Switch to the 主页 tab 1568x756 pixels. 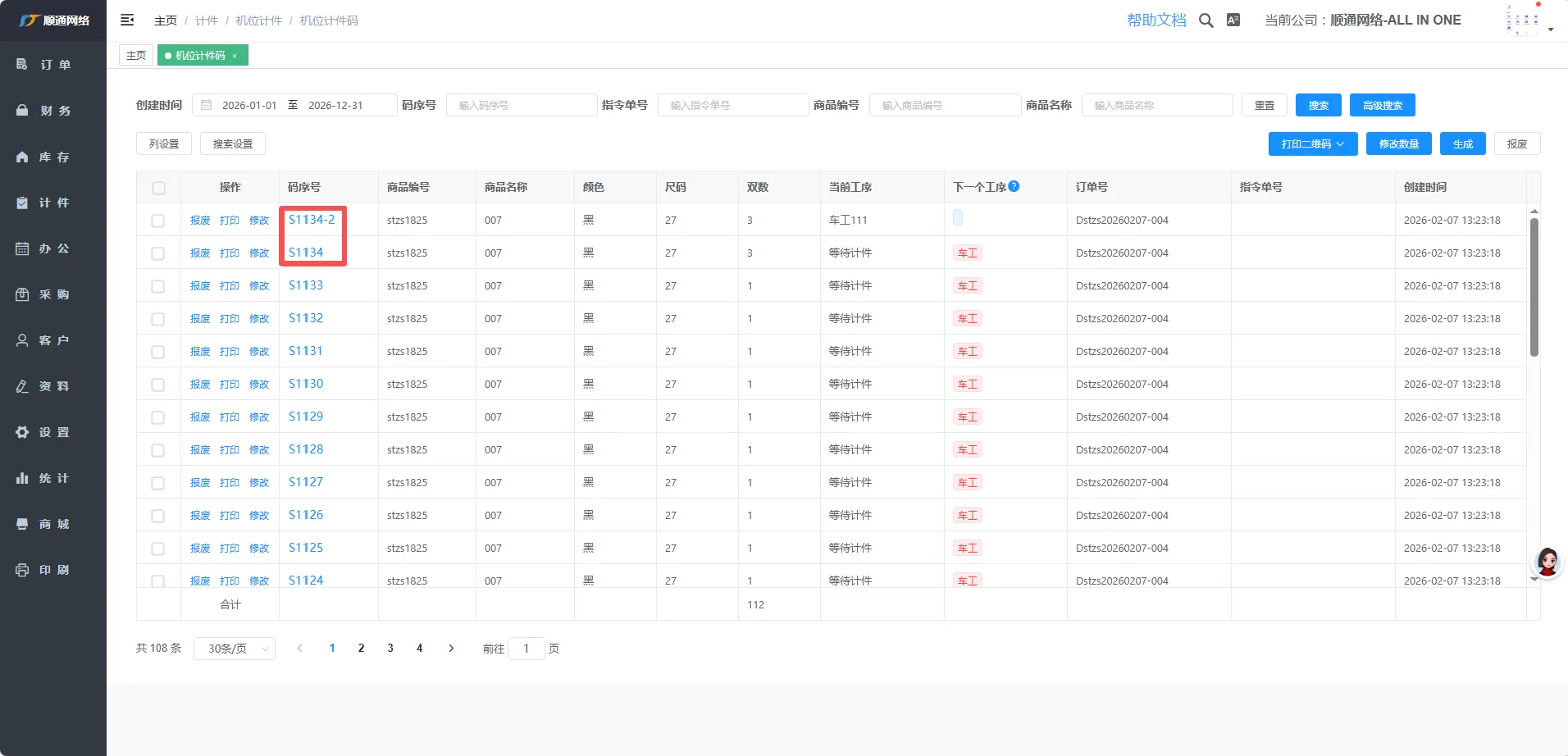point(136,56)
